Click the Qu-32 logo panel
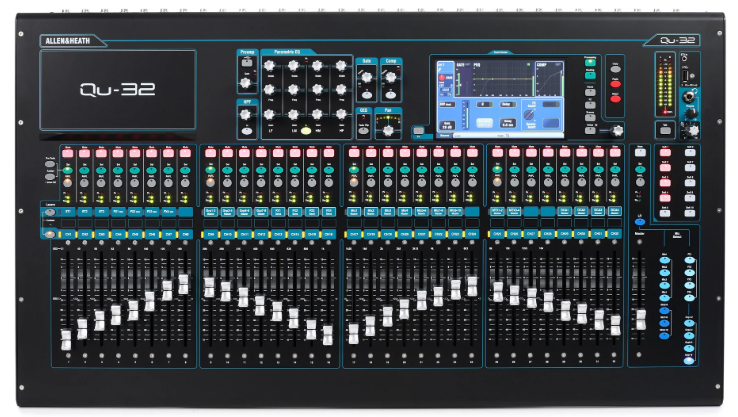This screenshot has width=738, height=417. [x=118, y=89]
